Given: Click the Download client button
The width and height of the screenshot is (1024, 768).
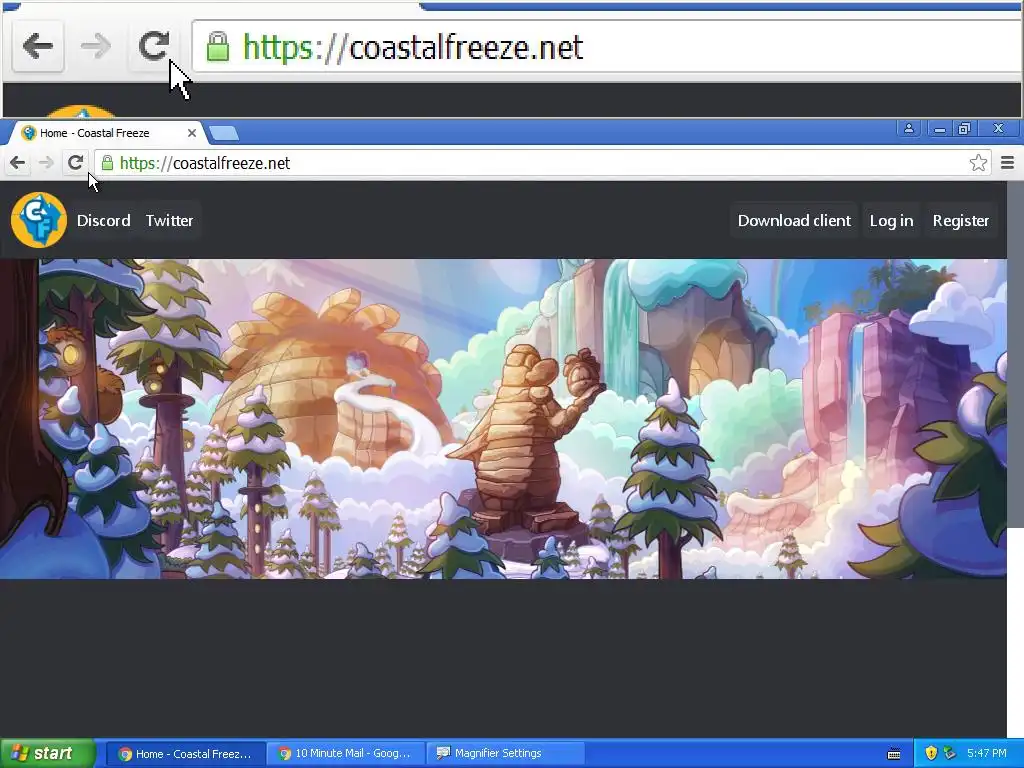Looking at the screenshot, I should tap(794, 221).
